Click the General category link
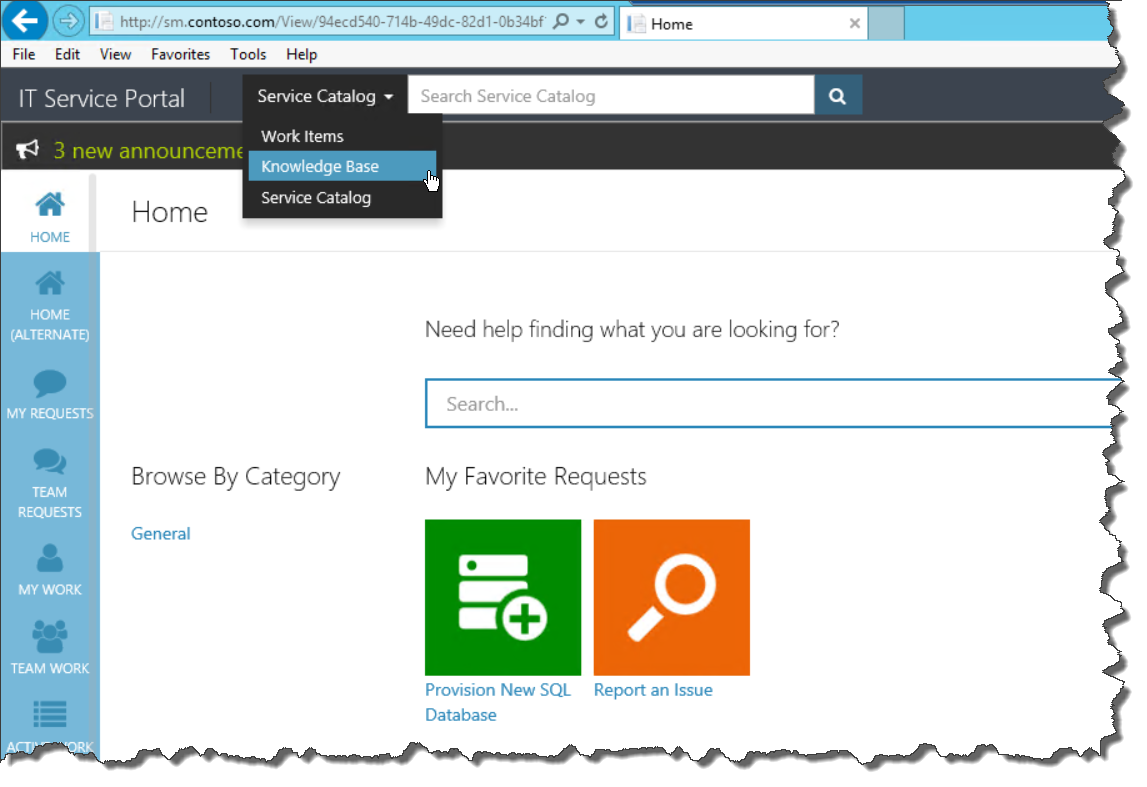 click(x=160, y=534)
